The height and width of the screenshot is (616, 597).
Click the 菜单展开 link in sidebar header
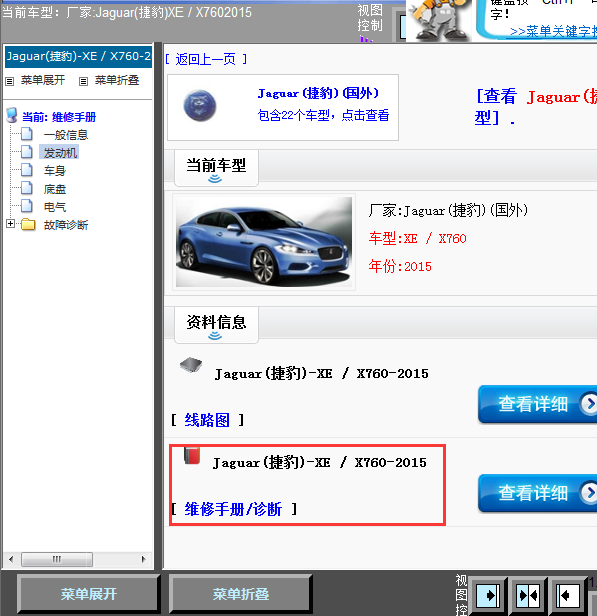coord(42,81)
